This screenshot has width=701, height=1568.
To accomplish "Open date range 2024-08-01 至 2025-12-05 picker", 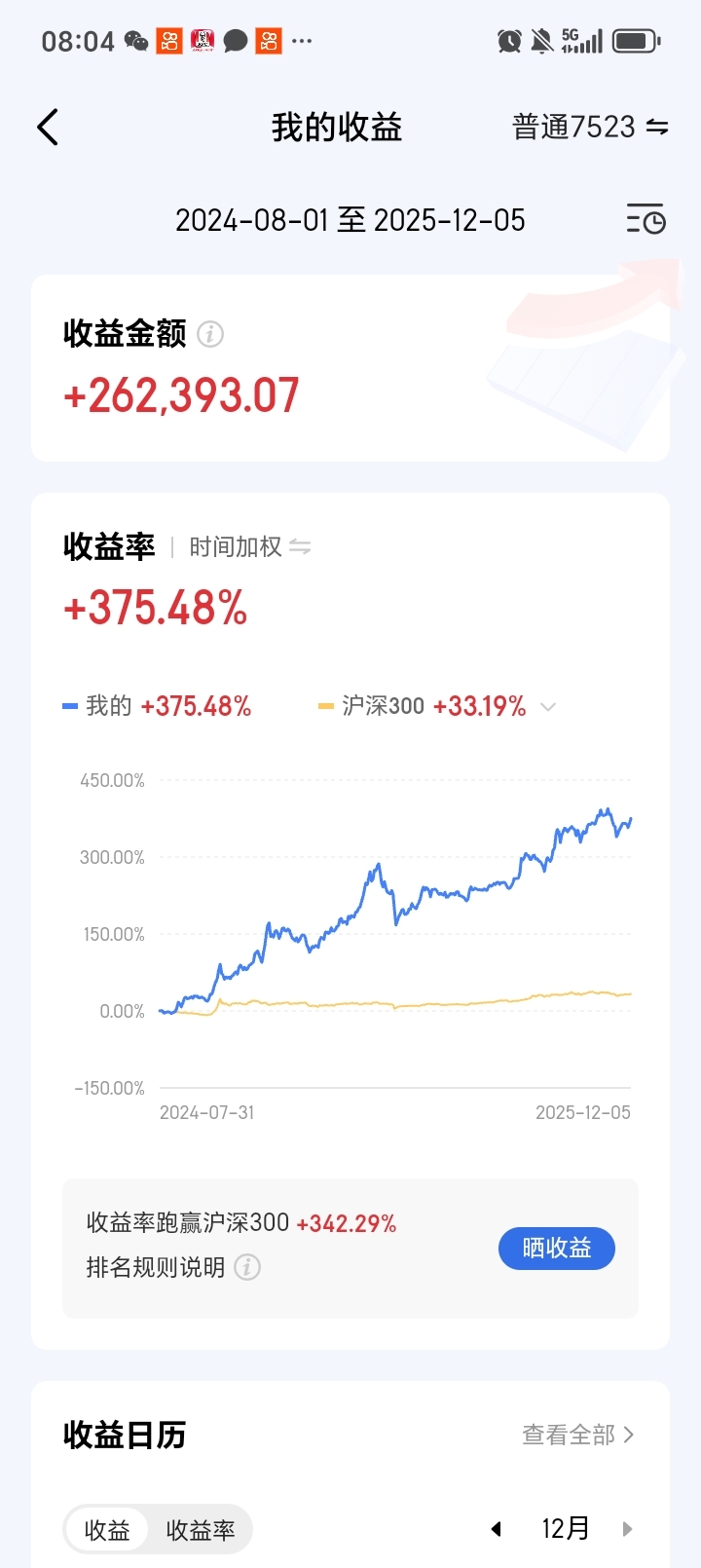I will click(350, 220).
